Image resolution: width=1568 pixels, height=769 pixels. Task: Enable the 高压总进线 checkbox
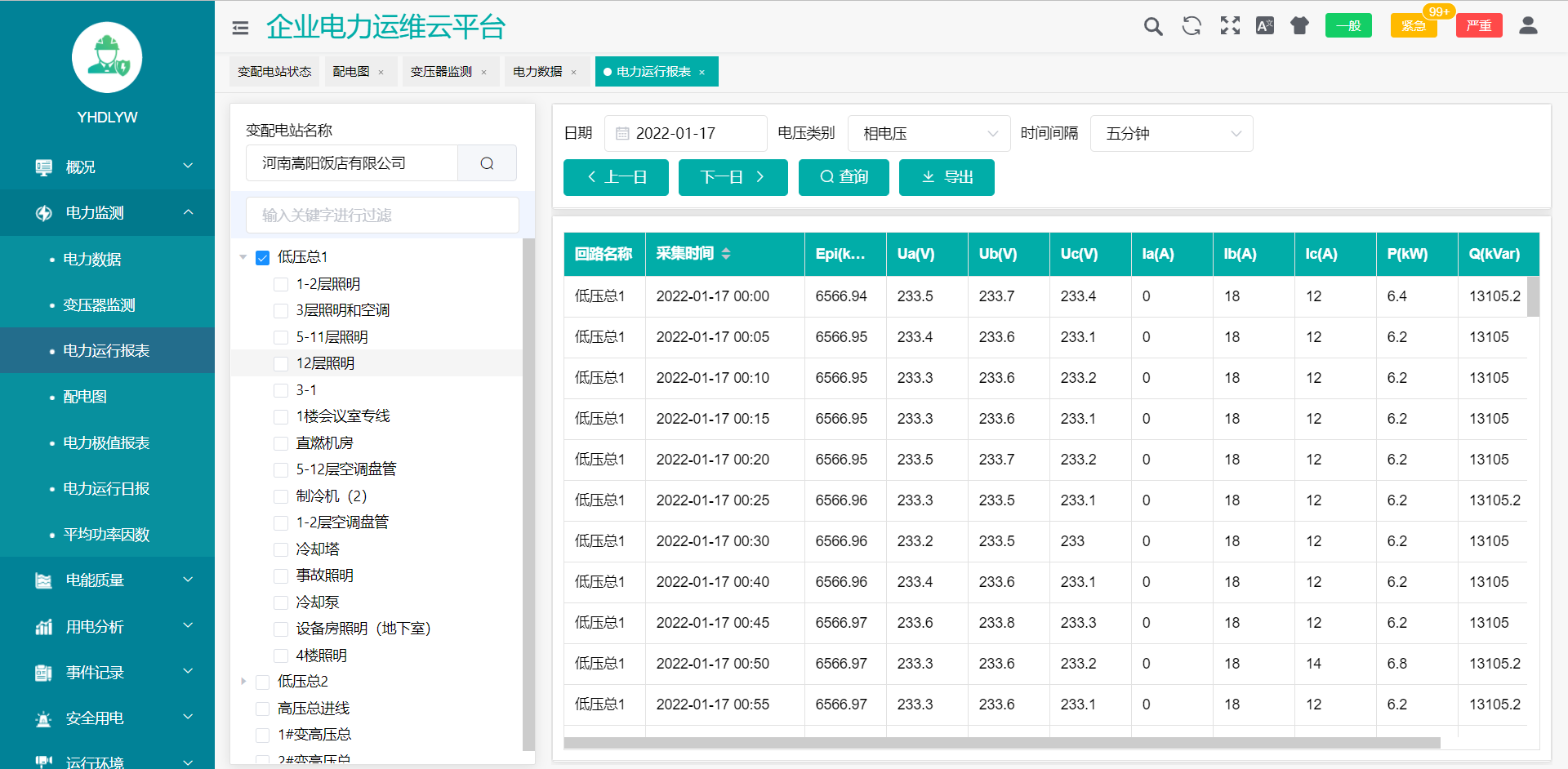263,709
